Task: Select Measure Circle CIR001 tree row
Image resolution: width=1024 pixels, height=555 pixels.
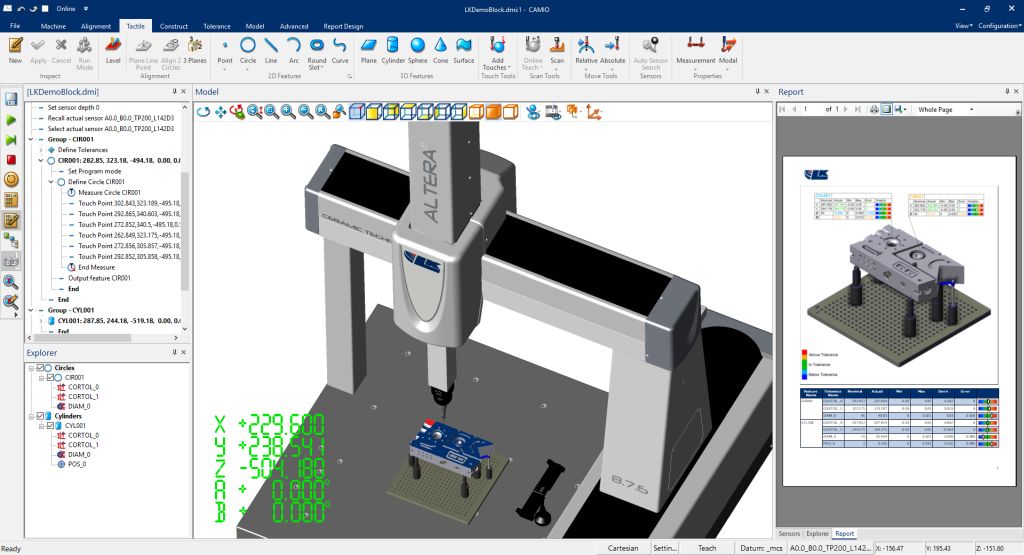Action: 109,193
